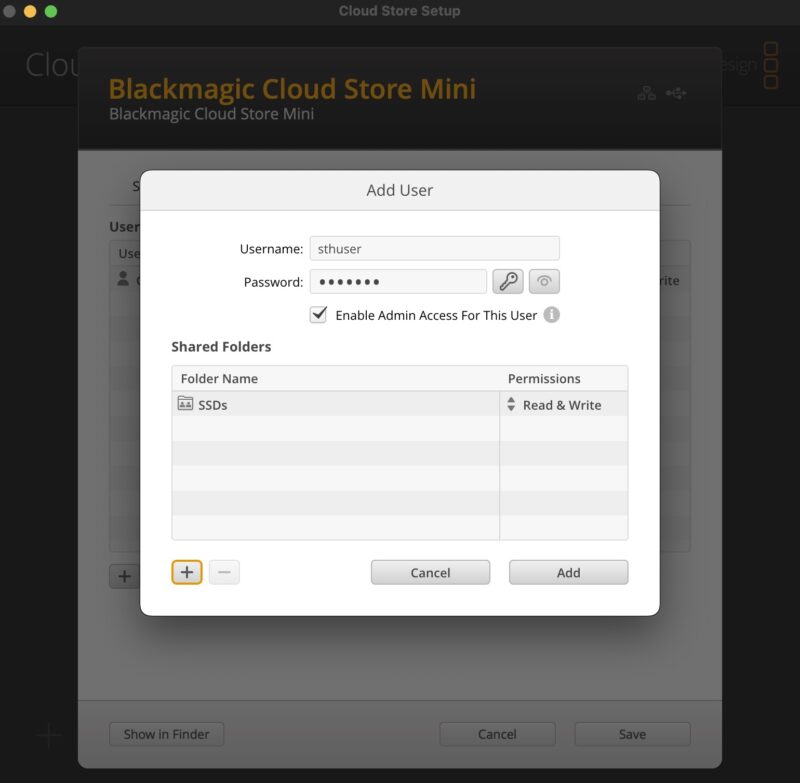Click the Permissions column header
This screenshot has height=783, width=800.
coord(545,378)
